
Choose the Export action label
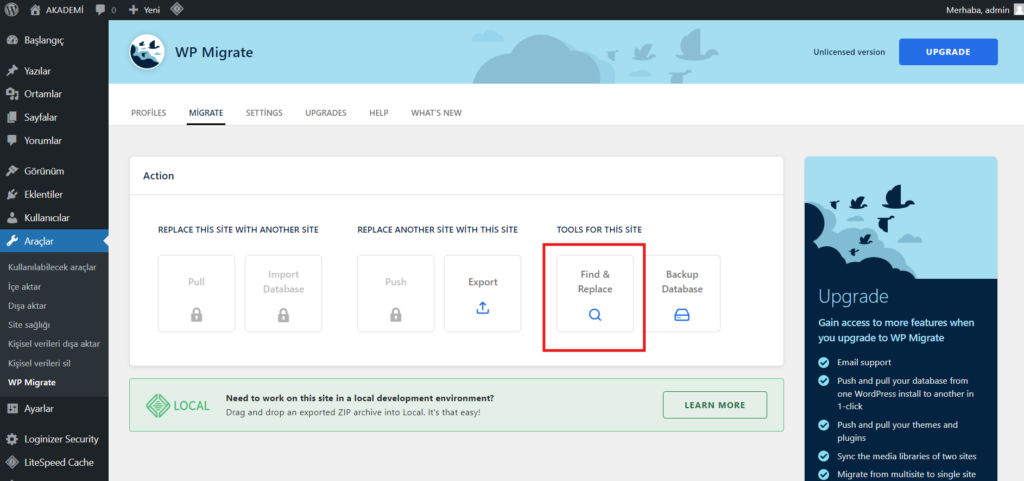point(483,282)
